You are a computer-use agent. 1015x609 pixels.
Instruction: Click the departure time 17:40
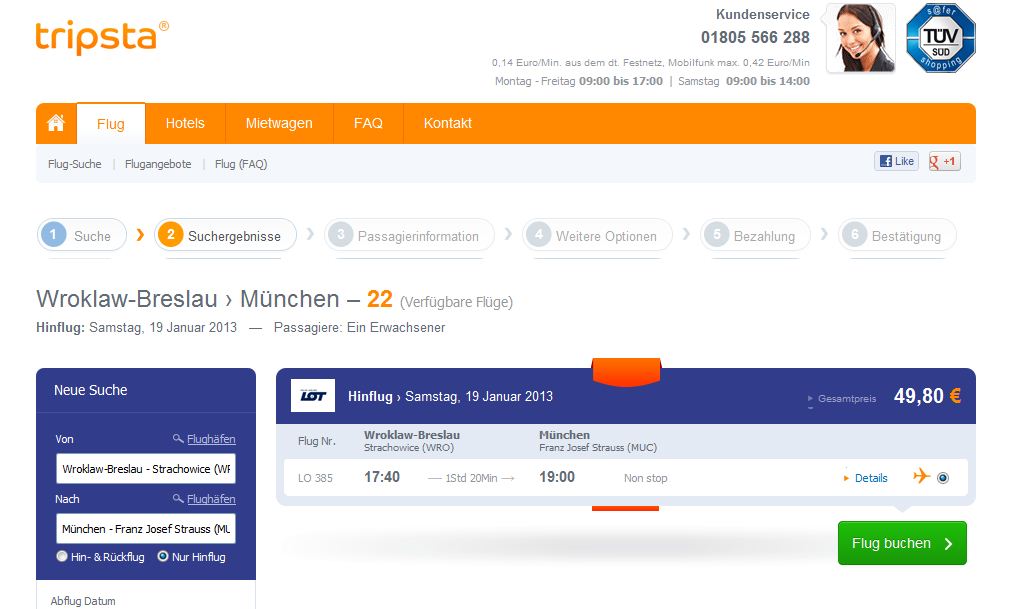pyautogui.click(x=382, y=477)
